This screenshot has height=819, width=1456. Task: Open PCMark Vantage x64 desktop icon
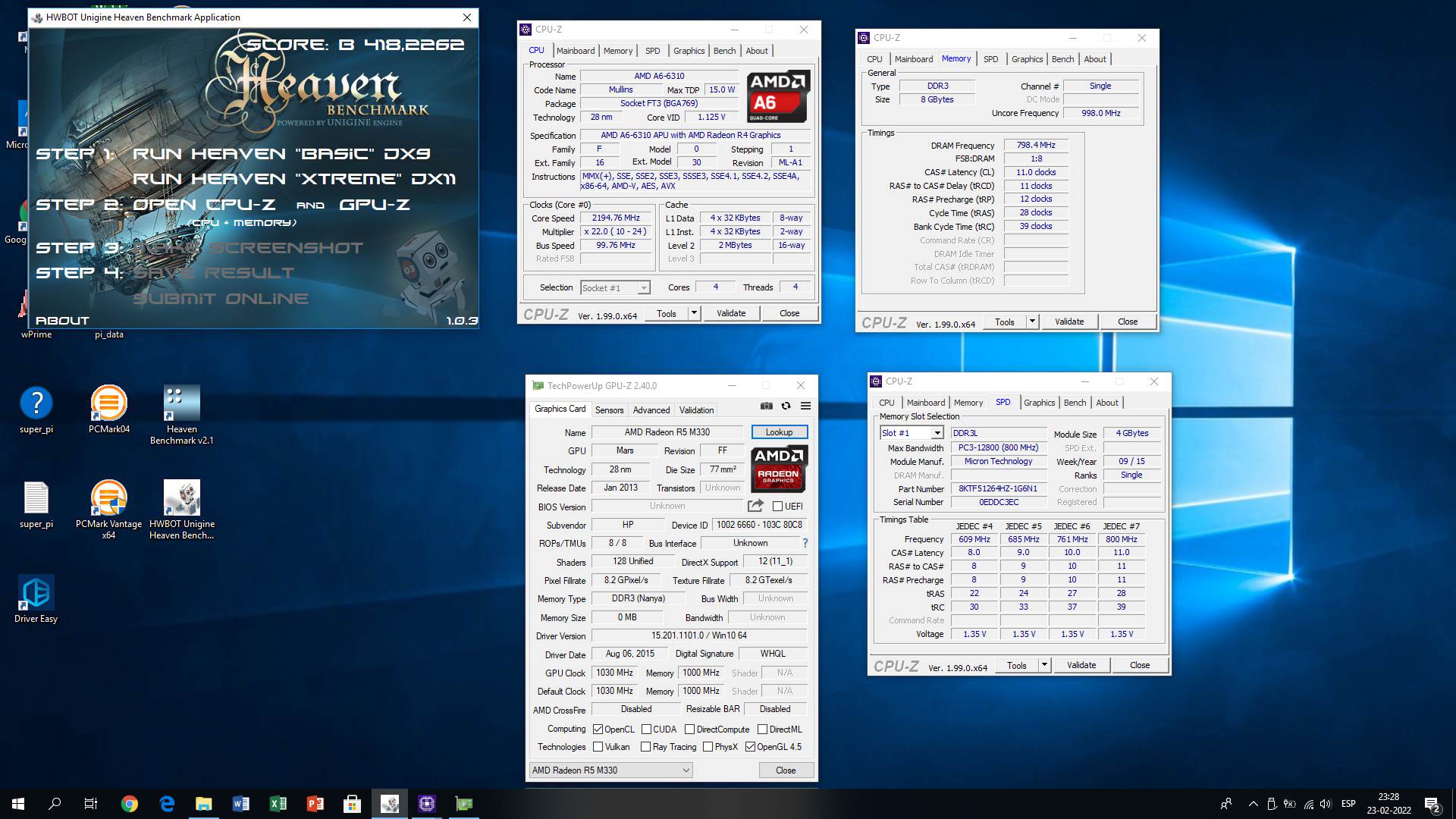(x=108, y=510)
